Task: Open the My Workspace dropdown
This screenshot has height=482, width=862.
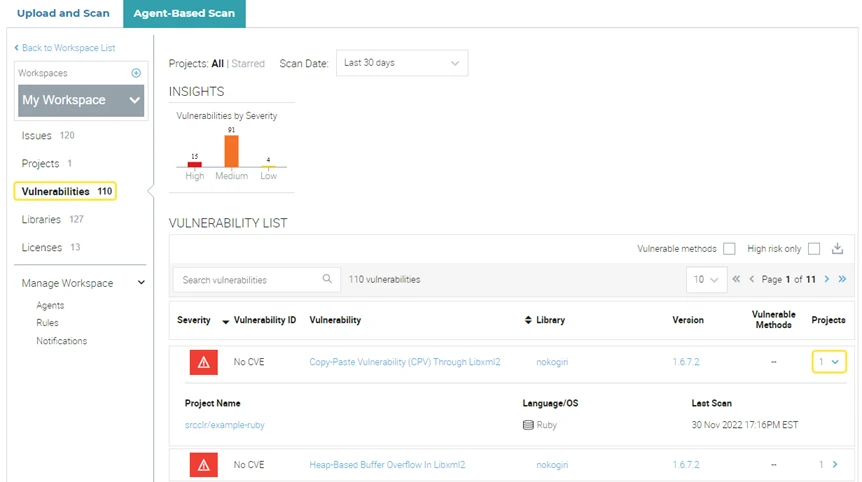Action: point(81,100)
